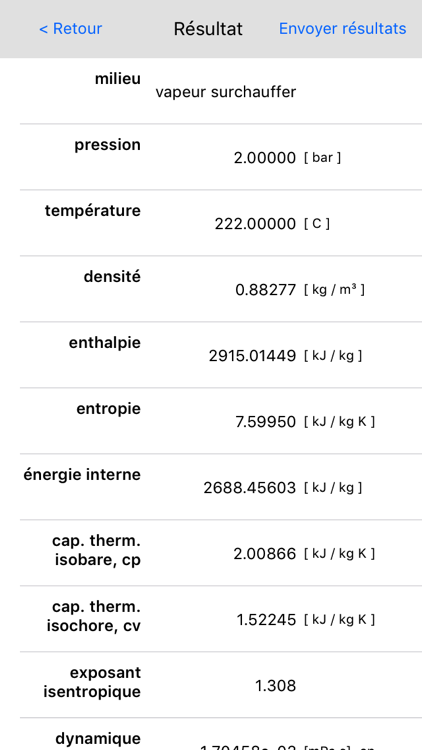Tap Envoyer résultats link
This screenshot has width=422, height=750.
pyautogui.click(x=343, y=29)
